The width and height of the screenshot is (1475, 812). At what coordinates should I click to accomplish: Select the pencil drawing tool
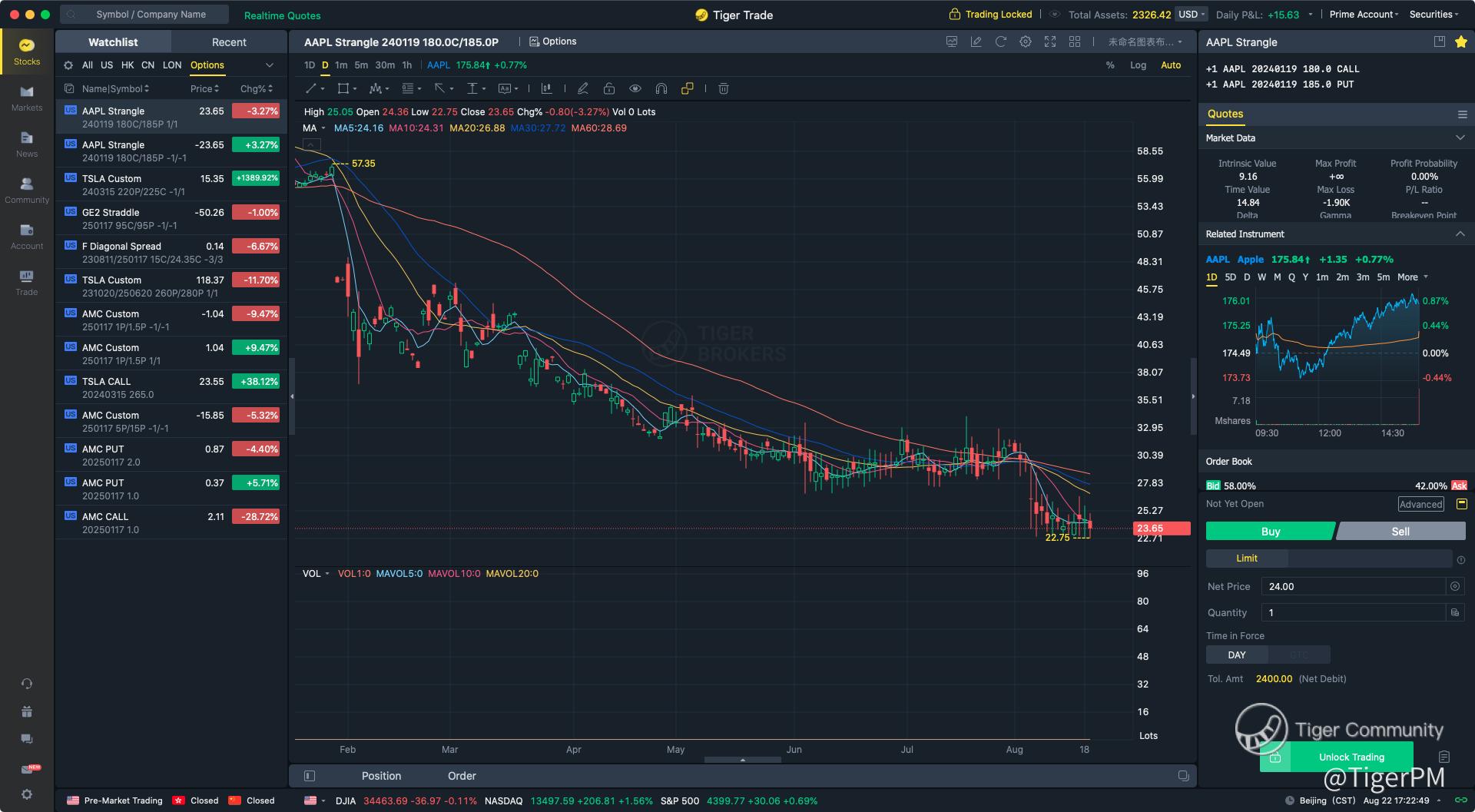click(x=583, y=89)
